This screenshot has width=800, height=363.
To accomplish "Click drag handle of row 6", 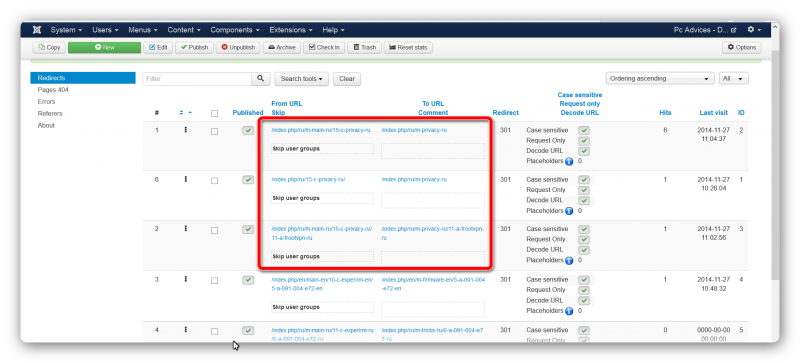I will click(186, 179).
